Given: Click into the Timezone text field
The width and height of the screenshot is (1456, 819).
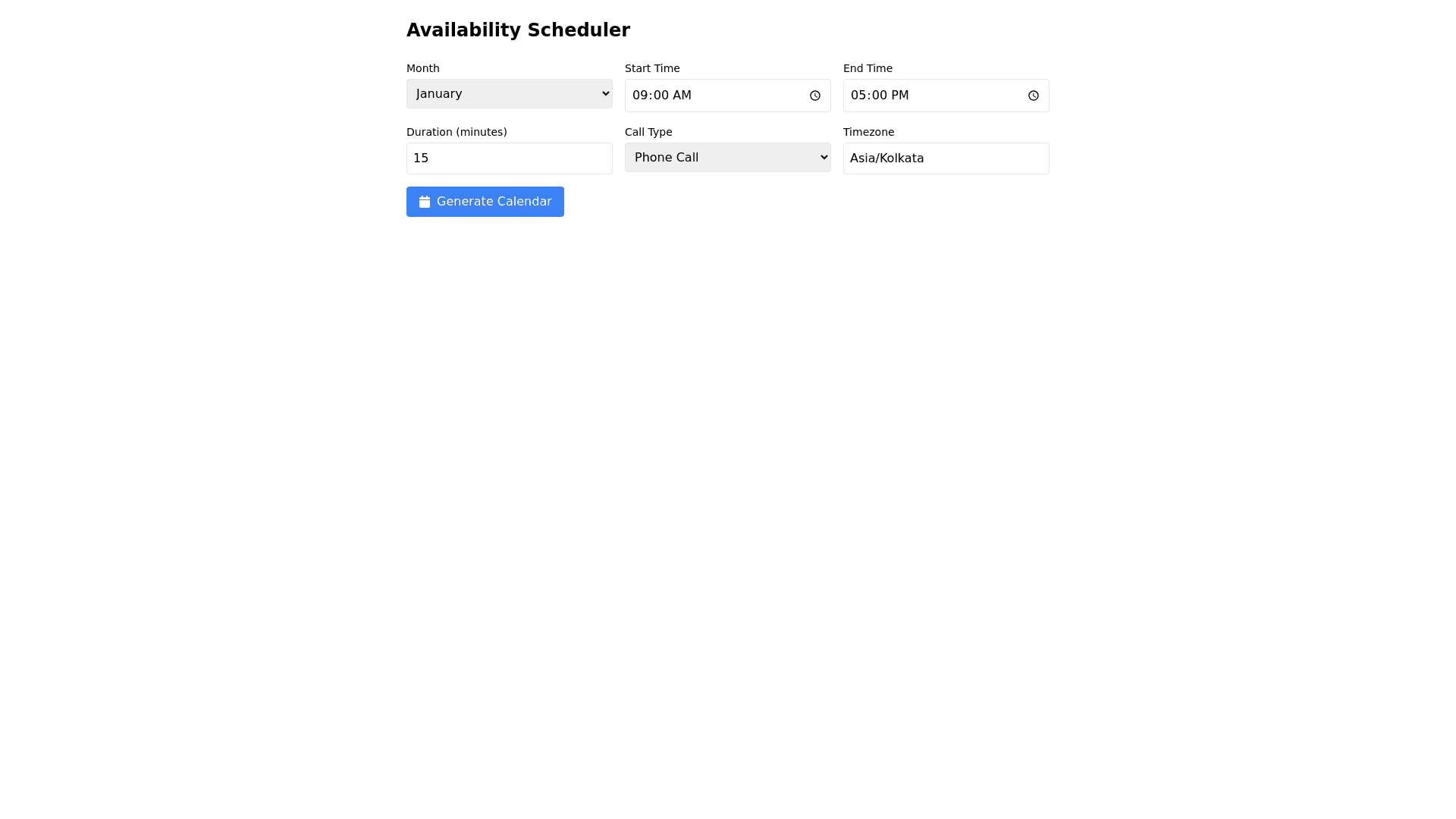Looking at the screenshot, I should [946, 158].
